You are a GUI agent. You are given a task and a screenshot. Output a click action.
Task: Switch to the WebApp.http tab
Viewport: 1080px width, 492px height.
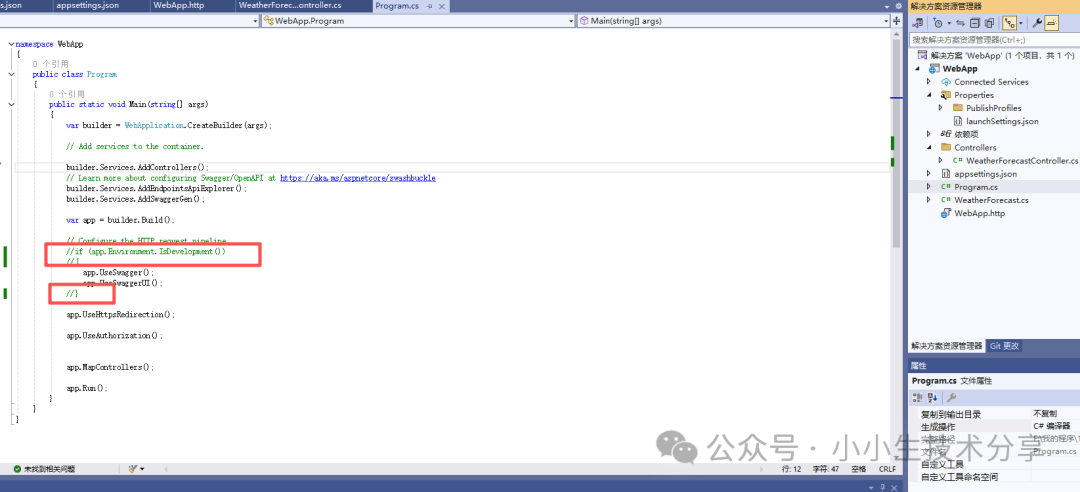(178, 6)
